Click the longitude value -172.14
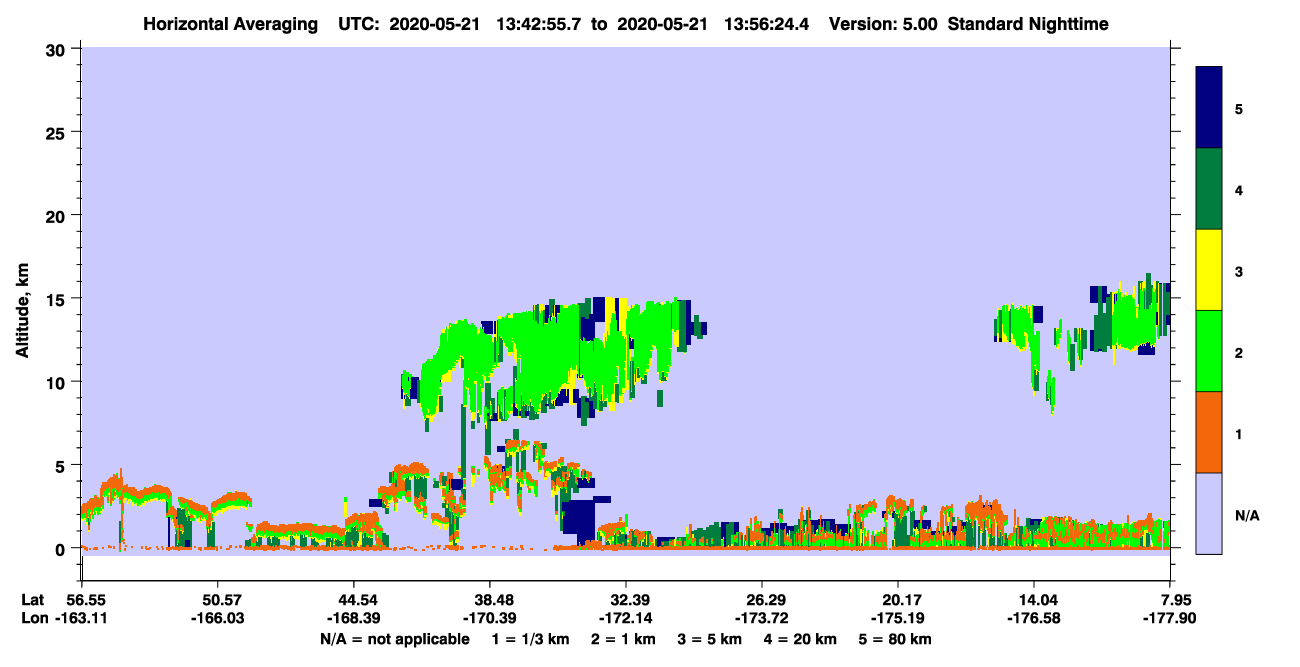Screen dimensions: 1300x667 pyautogui.click(x=625, y=619)
